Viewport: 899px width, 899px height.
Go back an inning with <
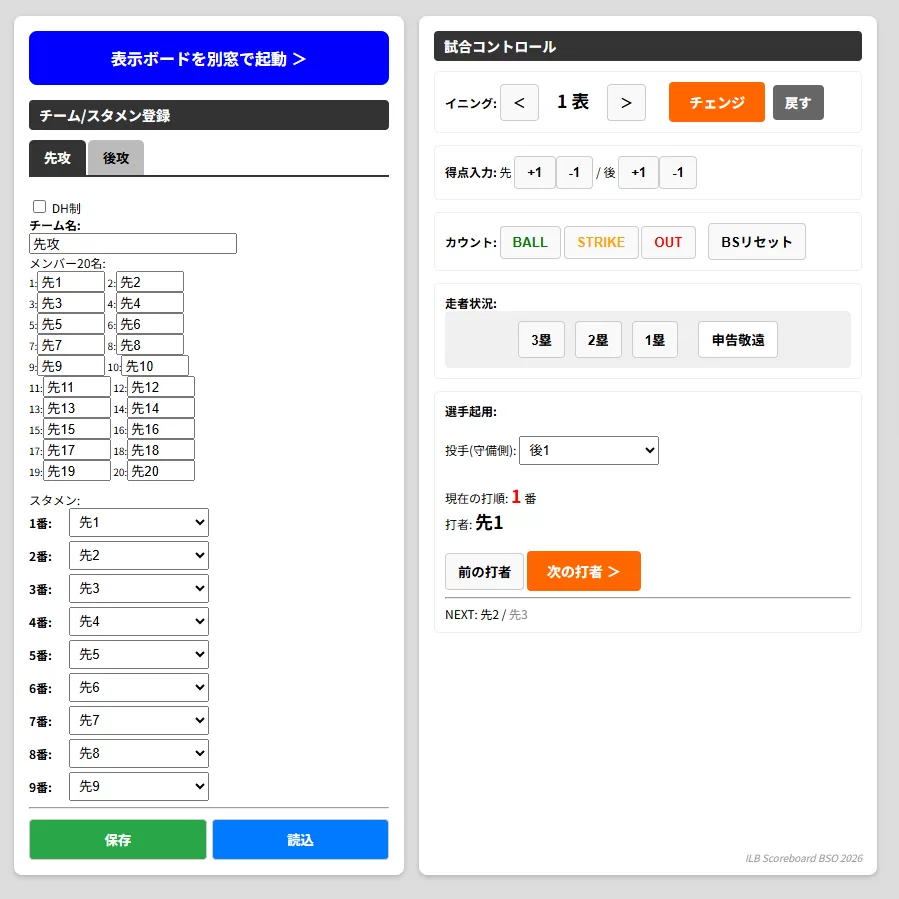pos(519,102)
